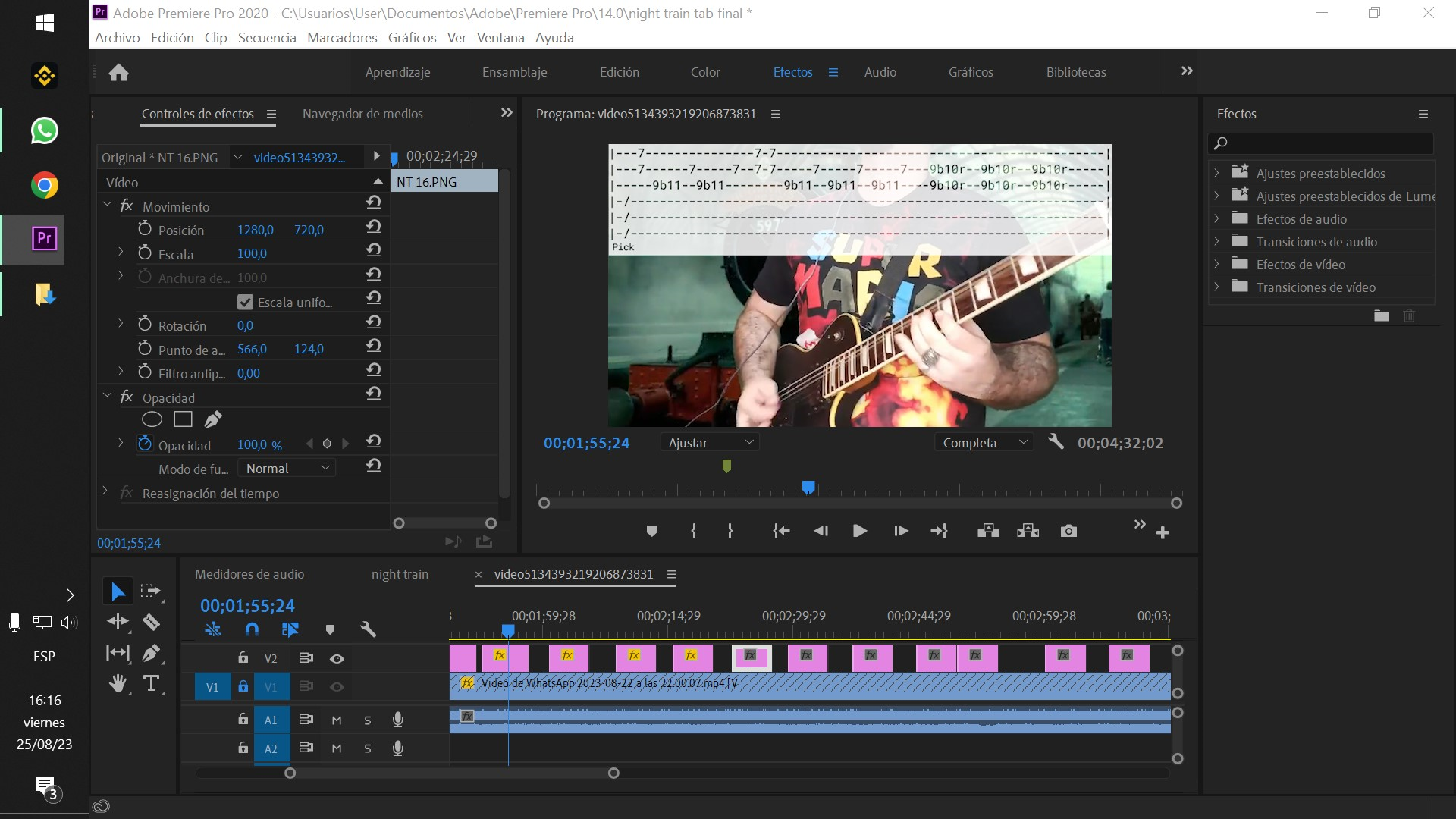Reset the Rotación parameter
Viewport: 1456px width, 819px height.
click(373, 322)
